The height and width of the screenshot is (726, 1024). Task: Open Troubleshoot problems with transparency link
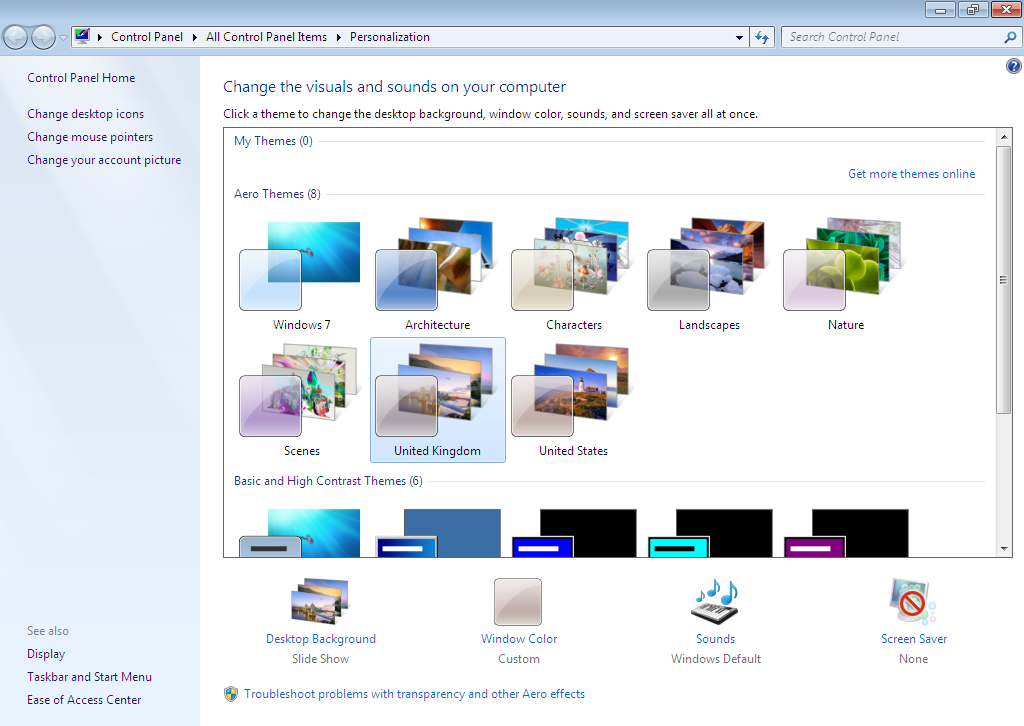414,694
